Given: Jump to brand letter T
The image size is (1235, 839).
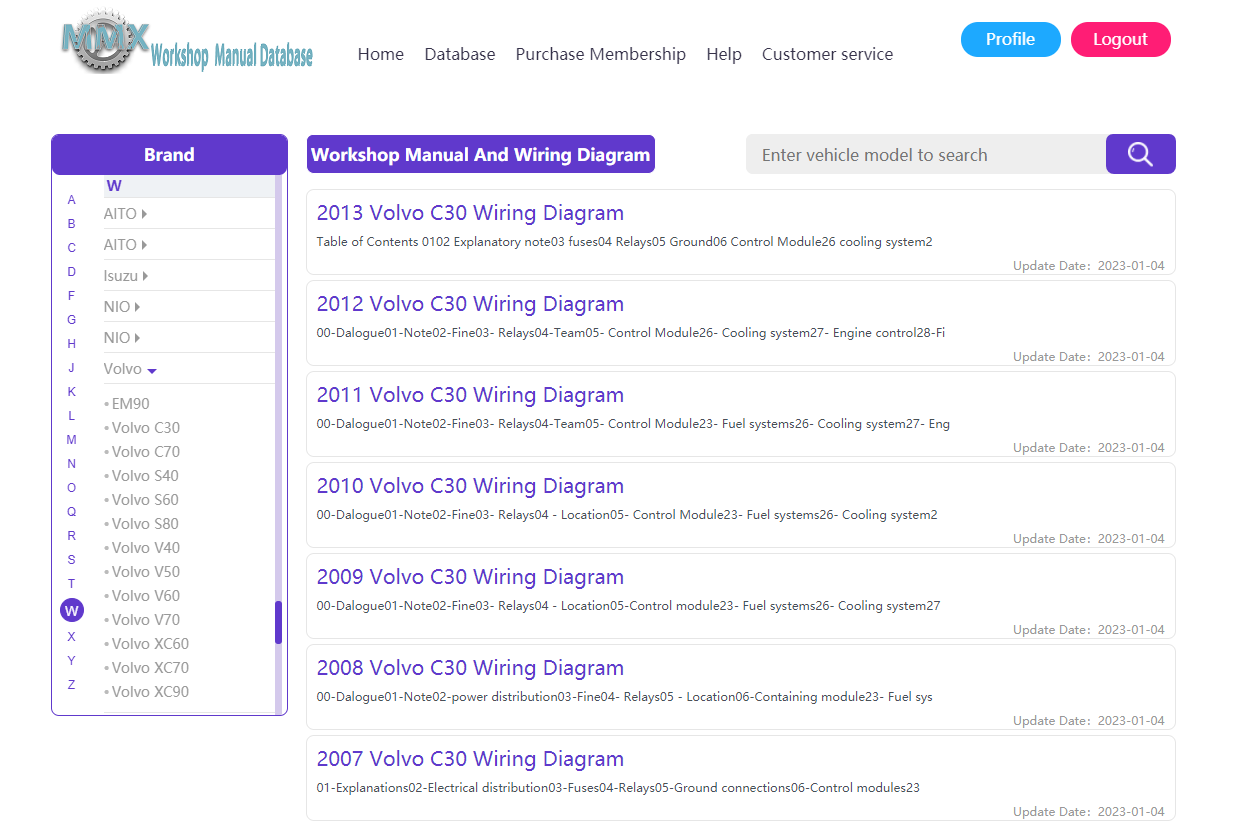Looking at the screenshot, I should (x=71, y=584).
